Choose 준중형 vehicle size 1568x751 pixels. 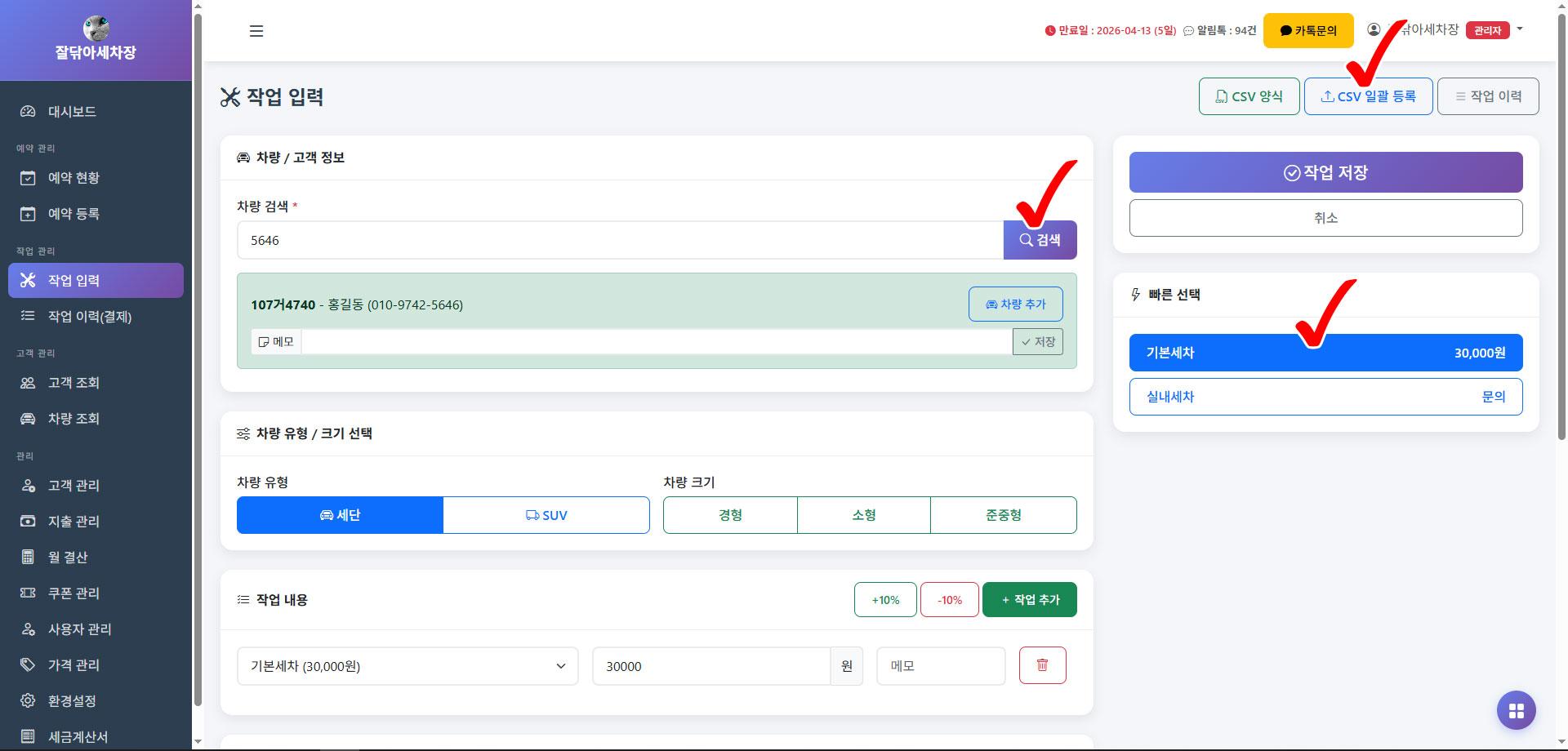pos(1003,515)
